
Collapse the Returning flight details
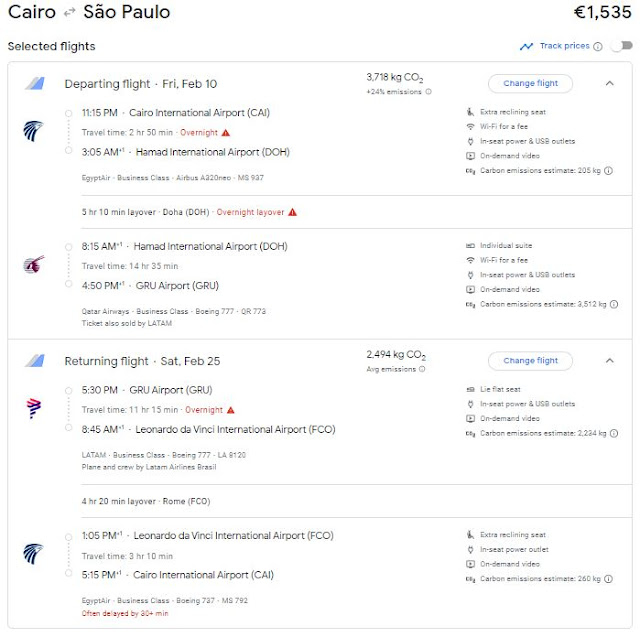609,360
